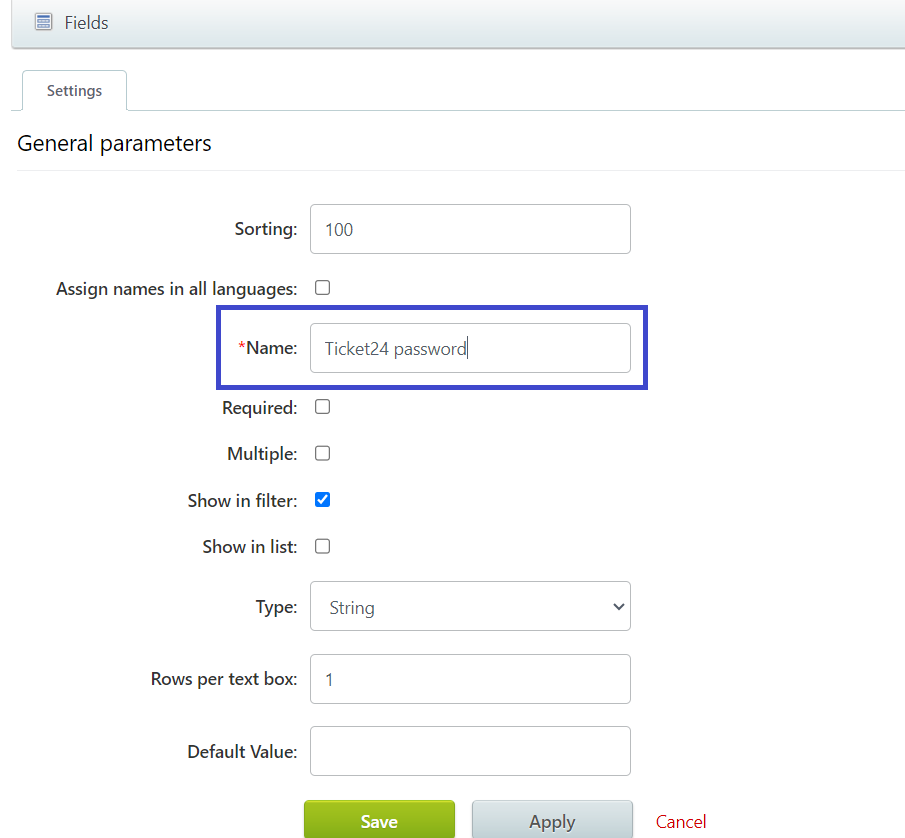Tick the Required checkbox
Image resolution: width=905 pixels, height=838 pixels.
(x=322, y=407)
